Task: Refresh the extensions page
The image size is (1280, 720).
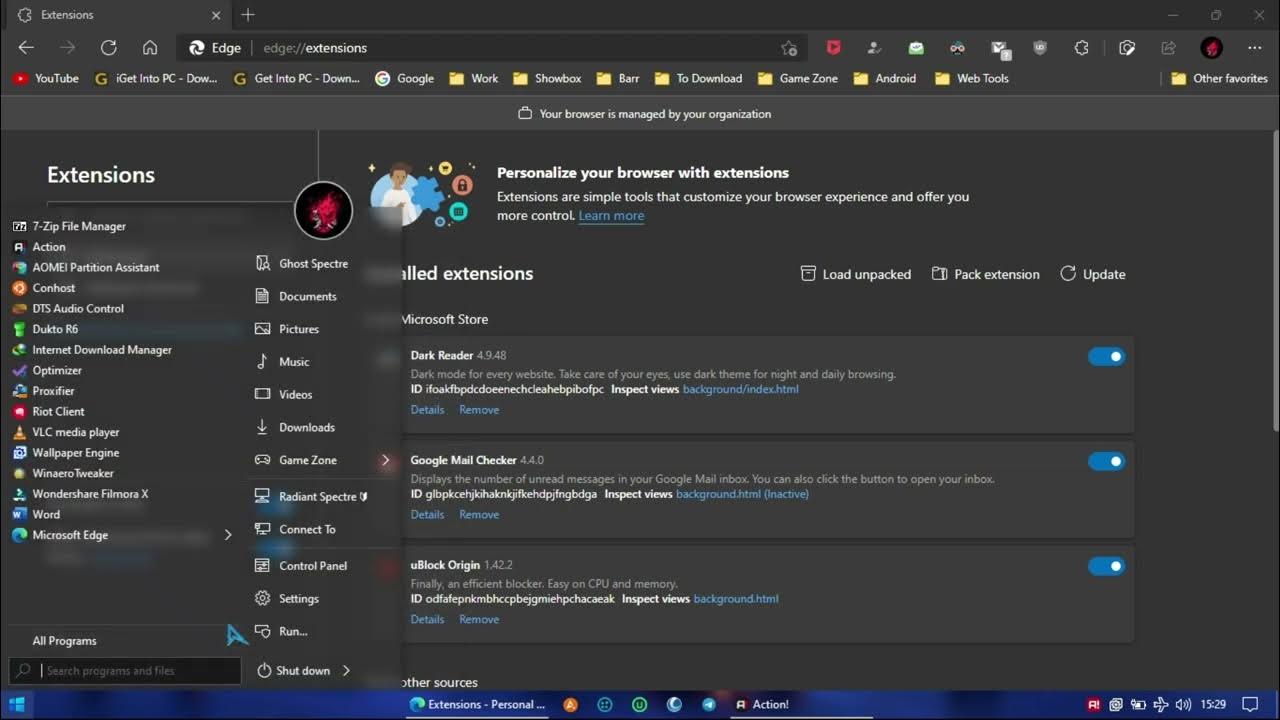Action: point(108,48)
